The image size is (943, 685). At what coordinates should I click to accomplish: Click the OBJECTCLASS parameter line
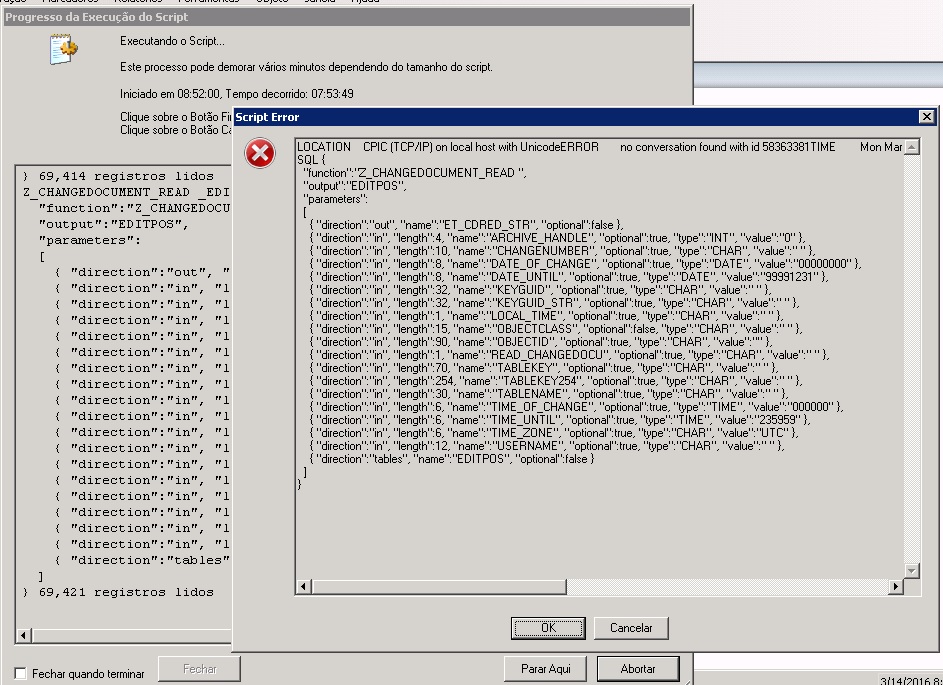[x=556, y=329]
